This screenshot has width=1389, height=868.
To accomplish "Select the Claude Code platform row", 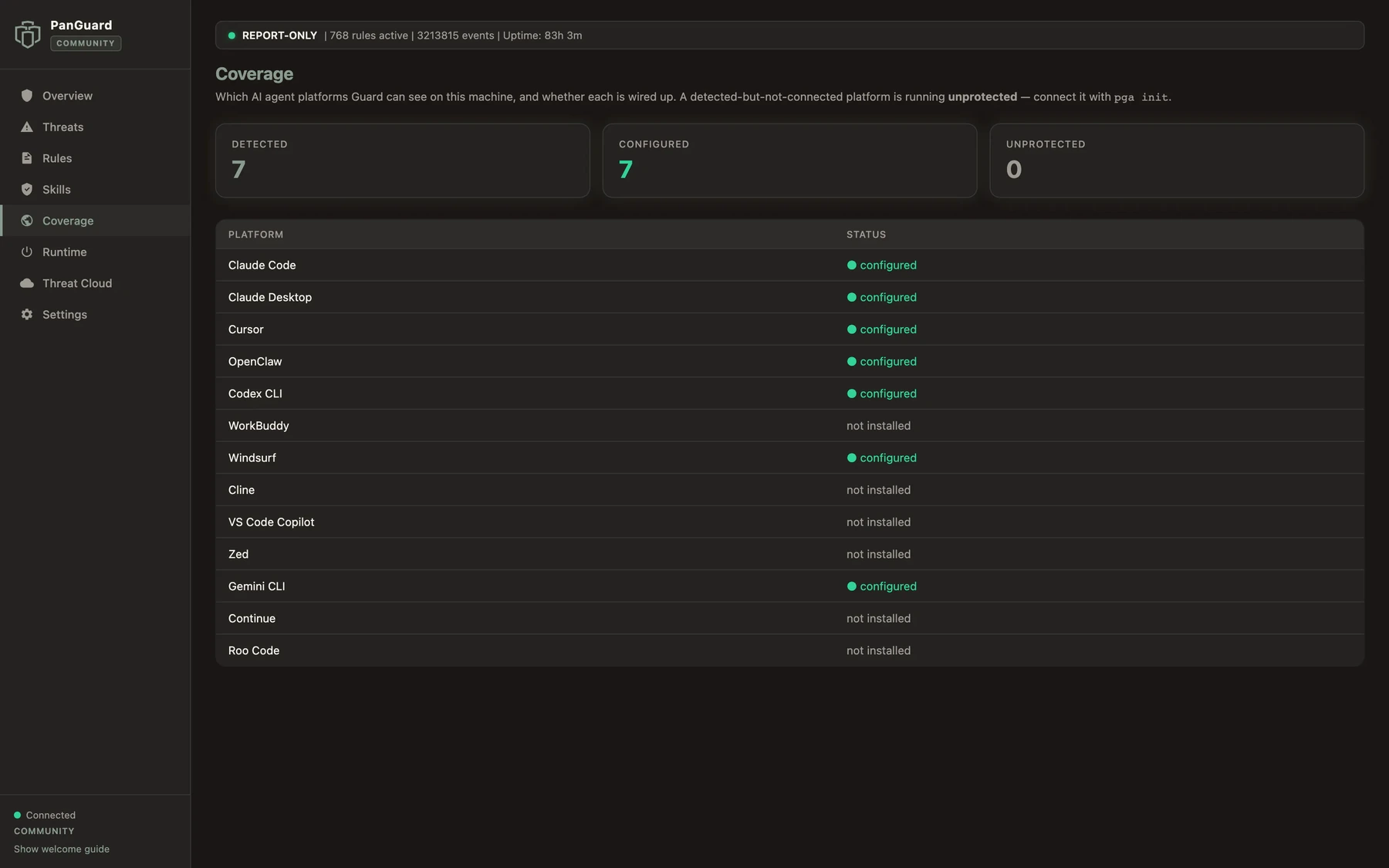I will [789, 265].
